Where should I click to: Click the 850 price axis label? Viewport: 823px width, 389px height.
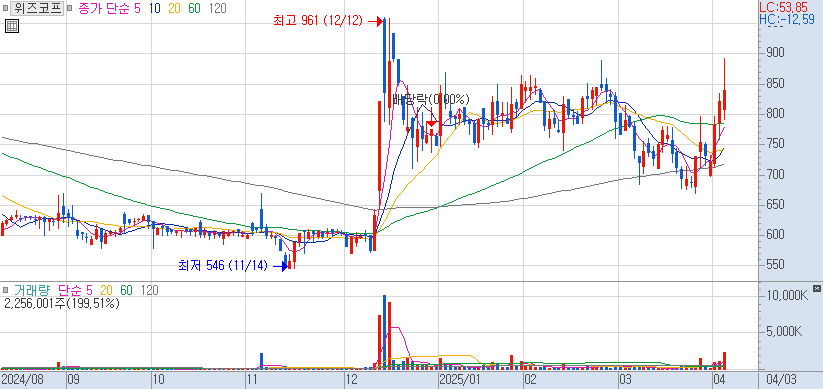tap(776, 84)
